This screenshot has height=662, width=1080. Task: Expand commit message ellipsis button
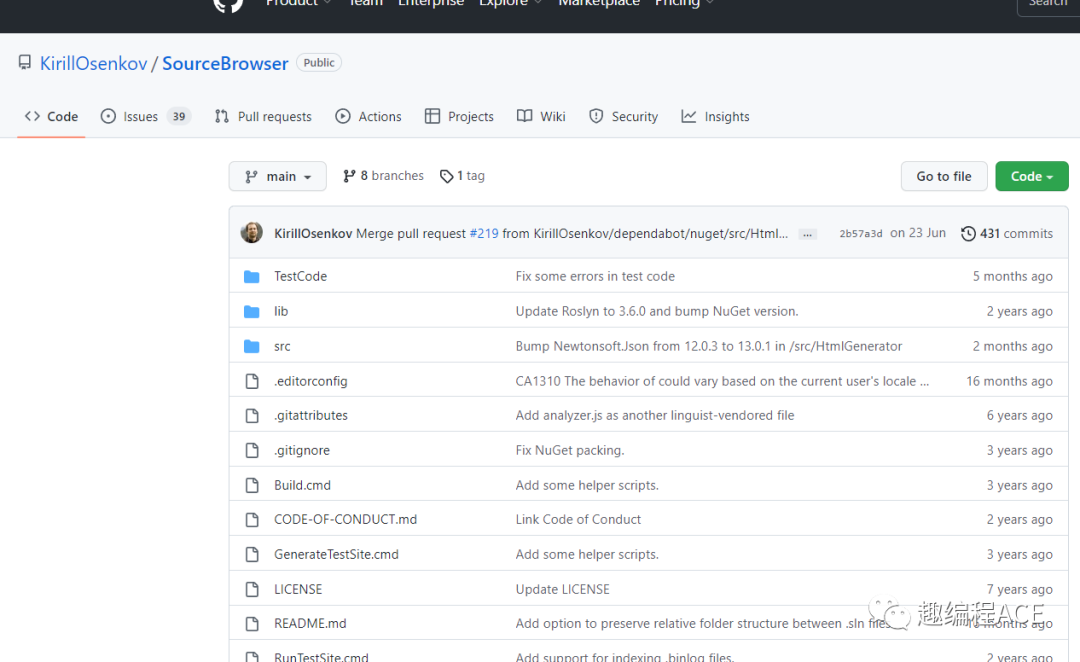pos(807,234)
